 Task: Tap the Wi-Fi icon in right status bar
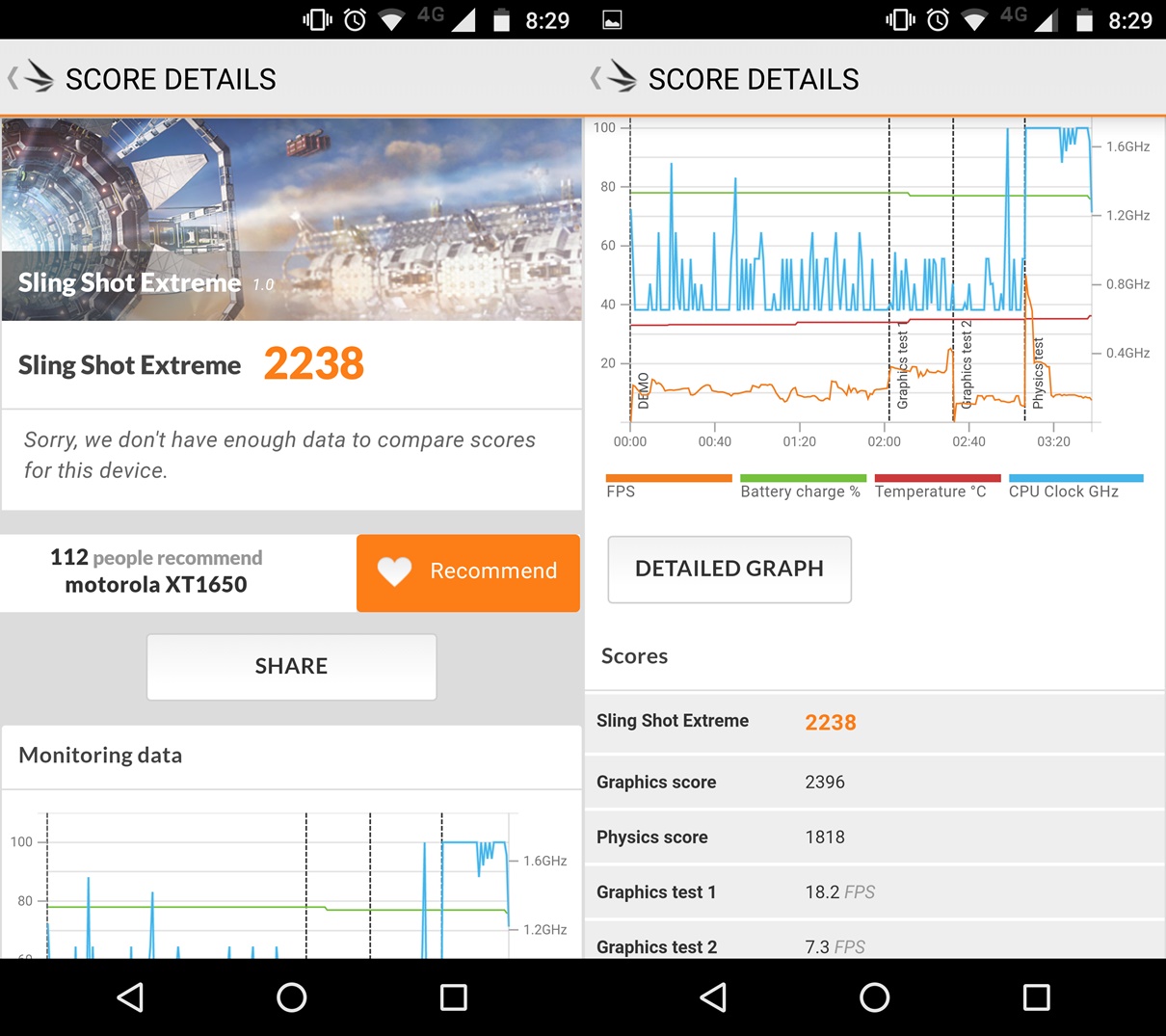(974, 20)
